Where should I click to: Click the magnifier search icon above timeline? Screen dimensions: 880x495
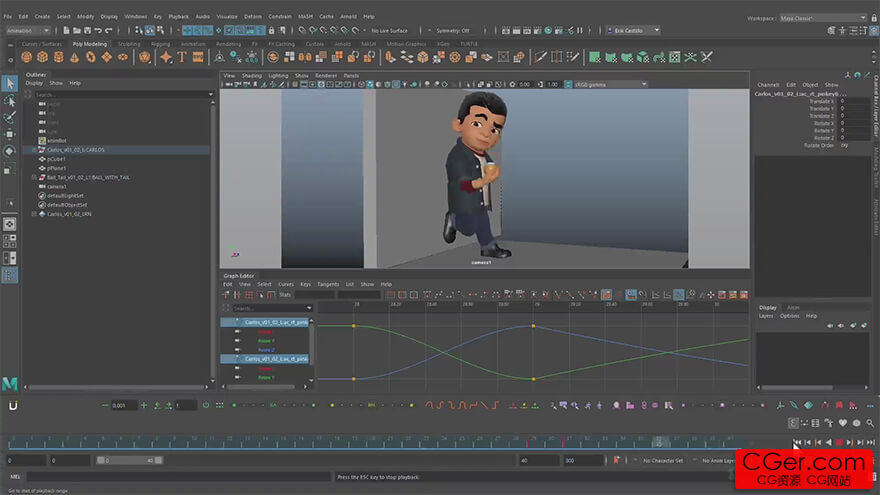pyautogui.click(x=869, y=423)
